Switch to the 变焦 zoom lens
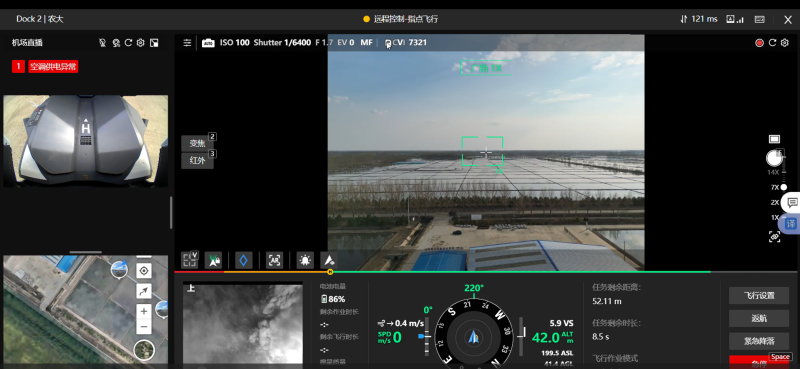This screenshot has width=800, height=369. click(197, 143)
